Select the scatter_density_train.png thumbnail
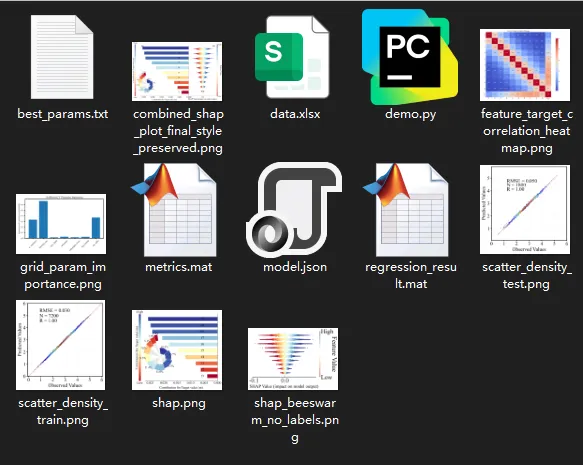 point(61,345)
